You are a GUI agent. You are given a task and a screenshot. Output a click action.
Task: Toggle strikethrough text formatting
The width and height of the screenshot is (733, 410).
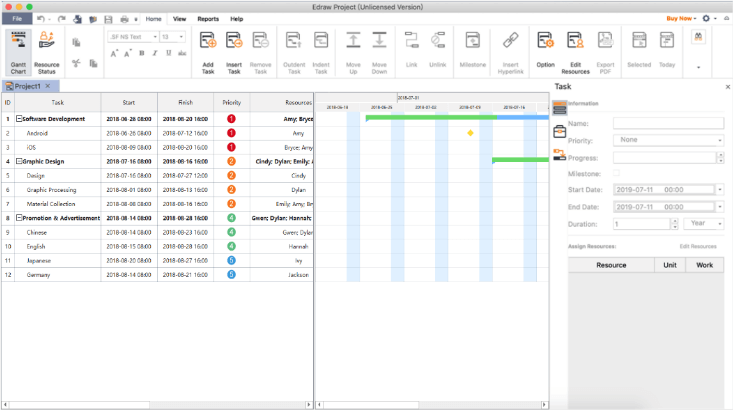coord(182,53)
